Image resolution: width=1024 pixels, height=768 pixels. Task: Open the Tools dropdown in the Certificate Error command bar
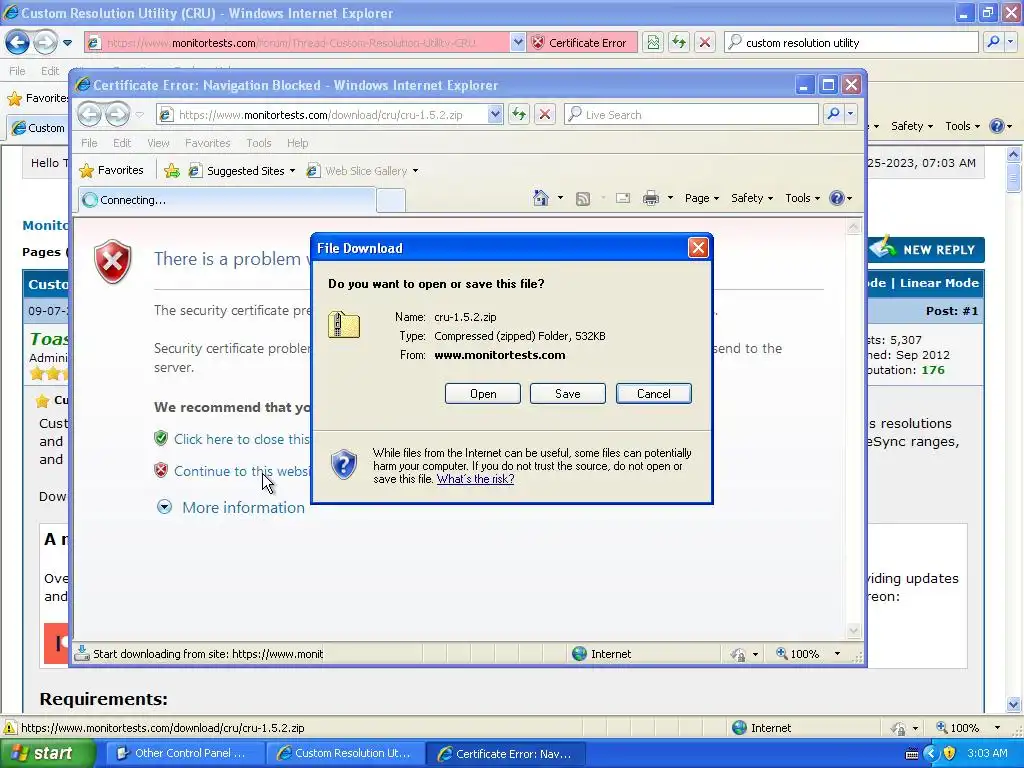(x=802, y=198)
